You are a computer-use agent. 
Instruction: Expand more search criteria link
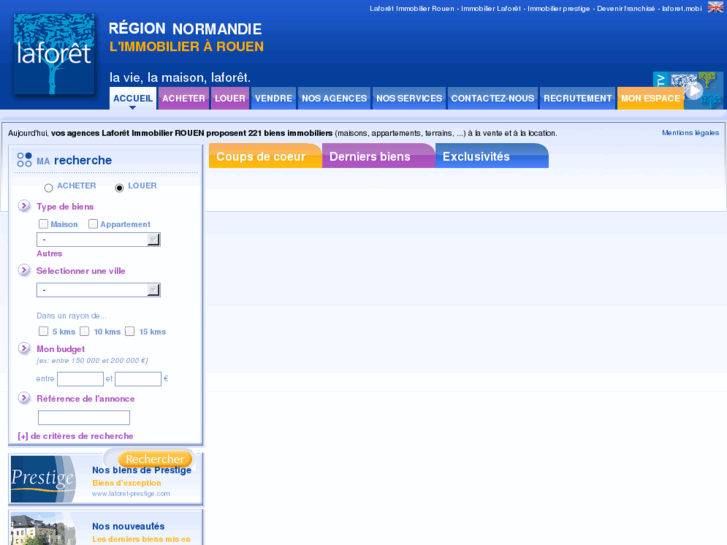[76, 436]
